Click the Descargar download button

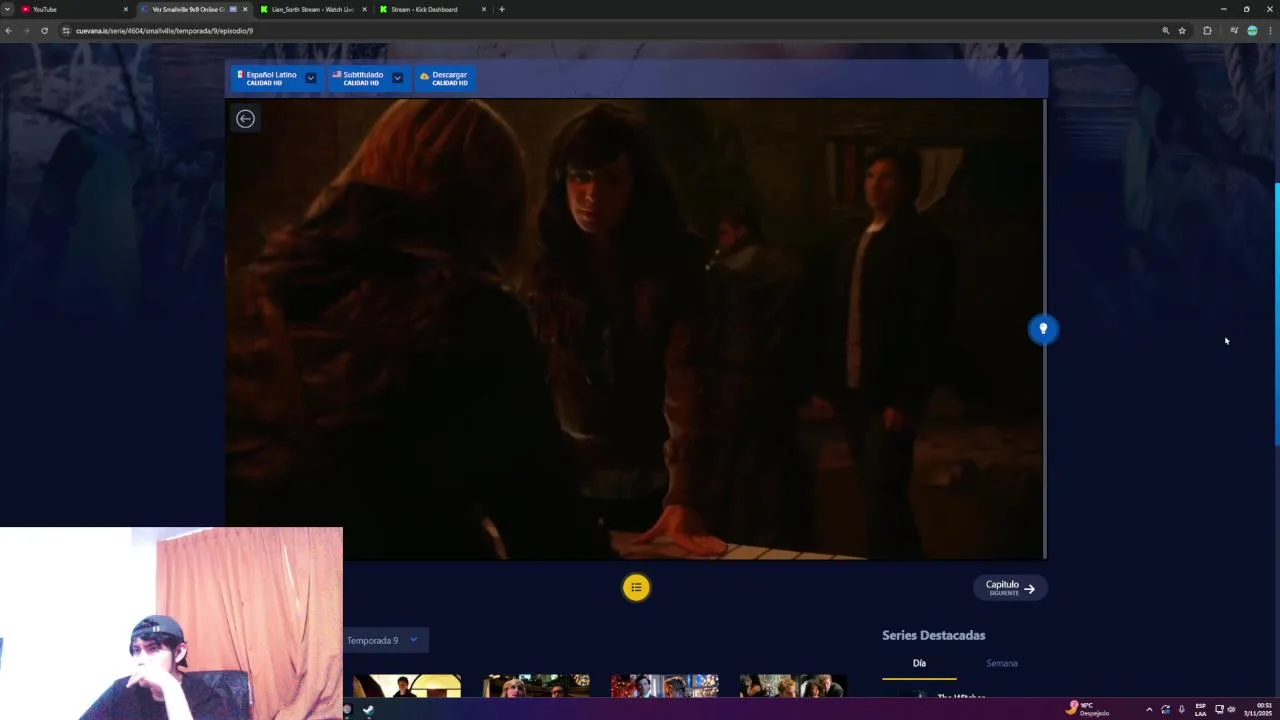click(444, 78)
